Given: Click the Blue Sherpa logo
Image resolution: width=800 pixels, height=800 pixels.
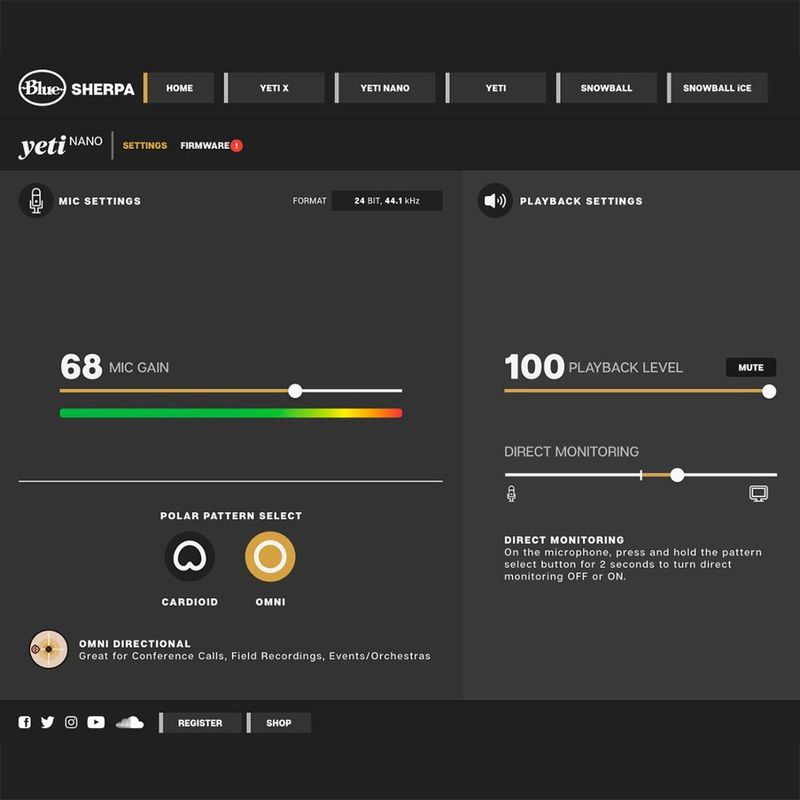Looking at the screenshot, I should (76, 88).
